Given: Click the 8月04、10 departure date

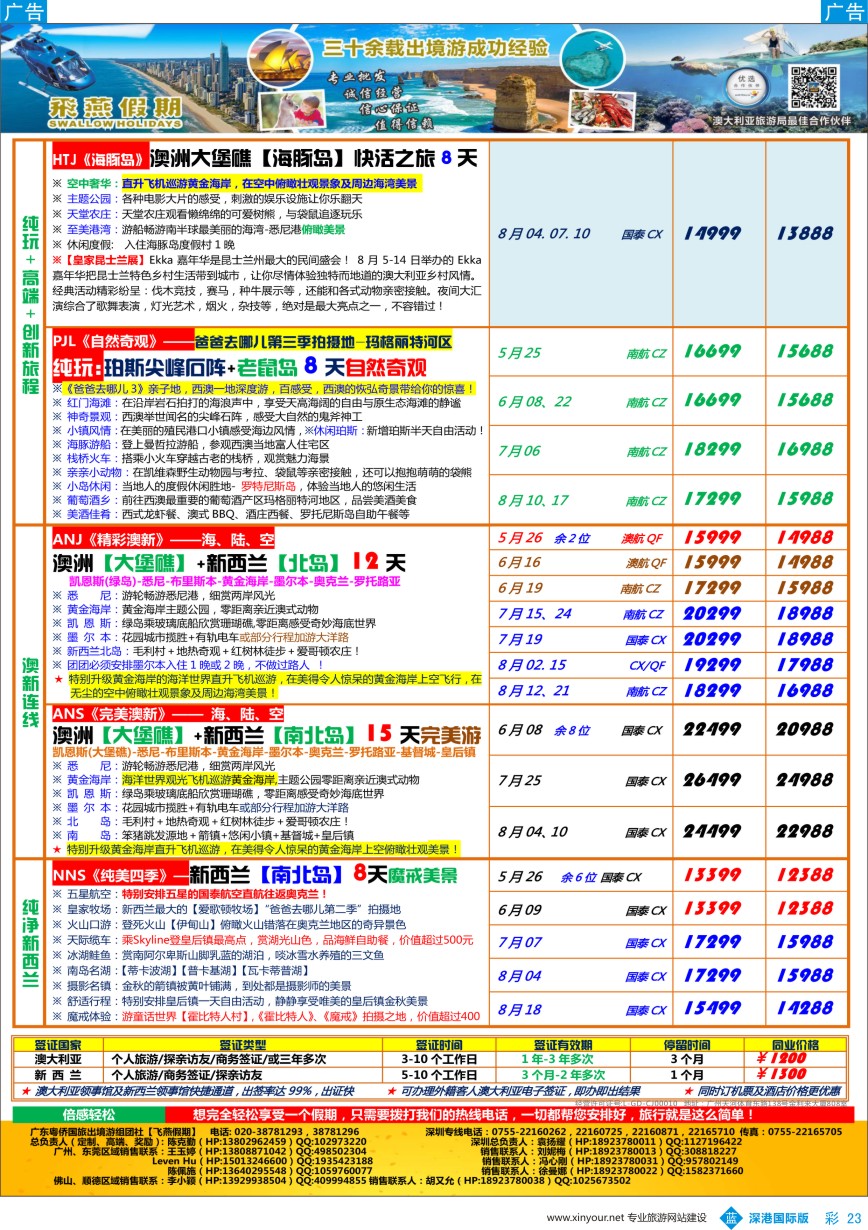Looking at the screenshot, I should coord(533,832).
